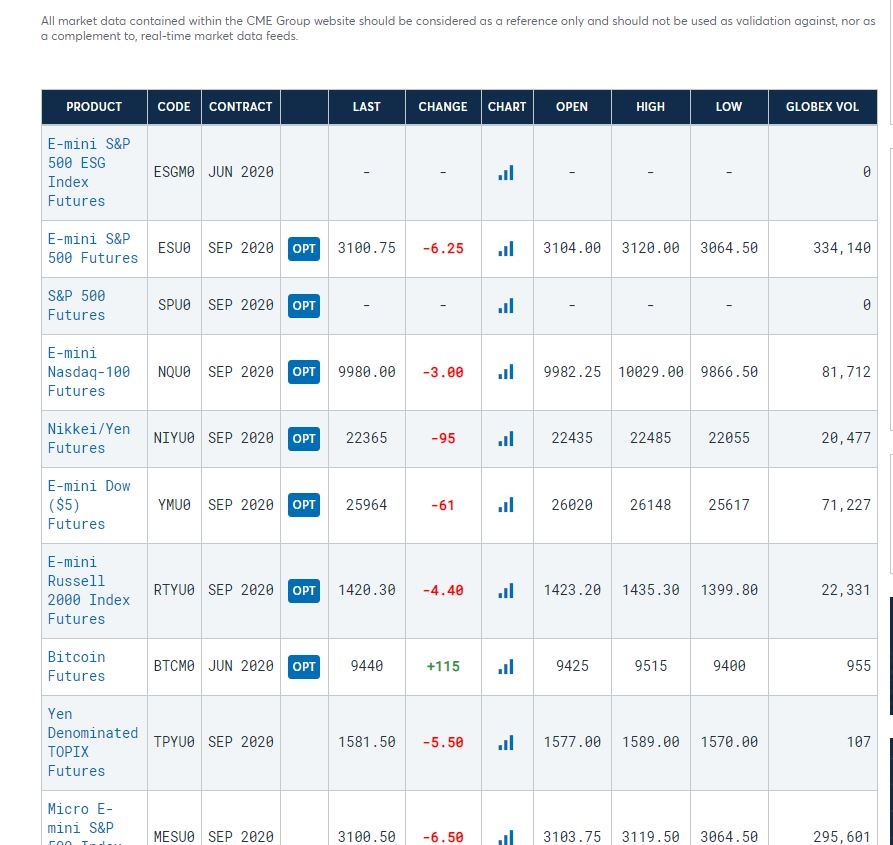This screenshot has height=845, width=893.
Task: Click the CODE column header
Action: click(x=174, y=107)
